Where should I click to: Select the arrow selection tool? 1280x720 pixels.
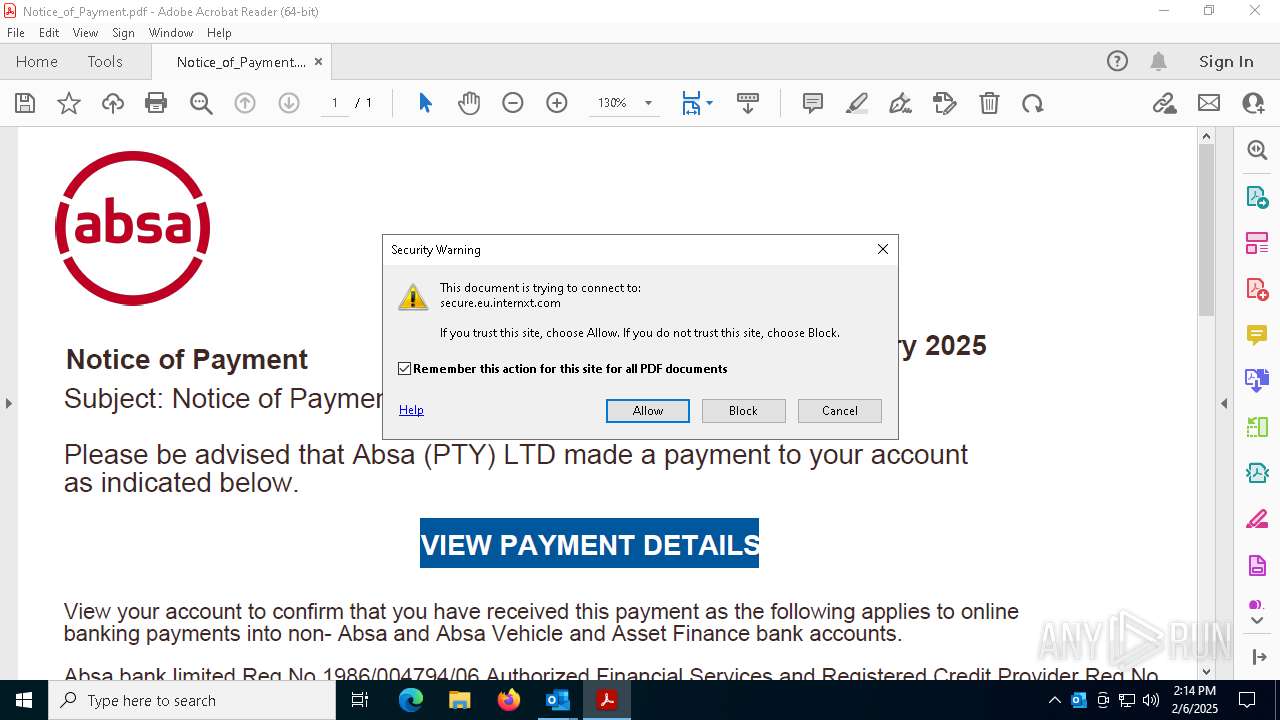tap(425, 103)
